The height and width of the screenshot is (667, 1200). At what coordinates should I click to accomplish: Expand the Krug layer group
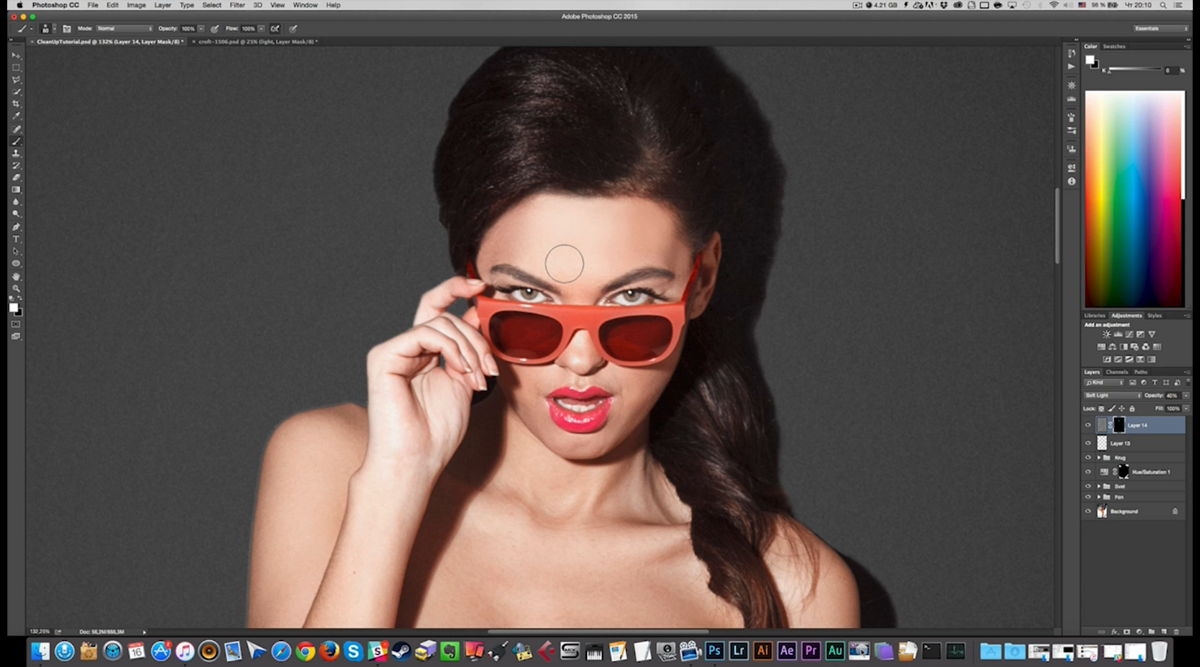pyautogui.click(x=1099, y=458)
